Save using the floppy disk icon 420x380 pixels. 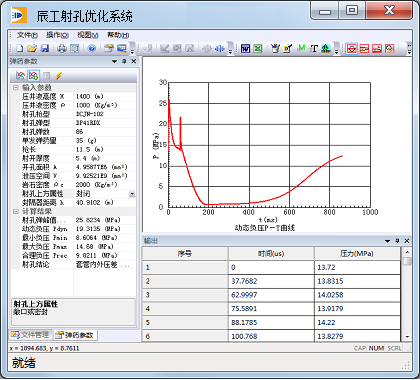tap(45, 49)
